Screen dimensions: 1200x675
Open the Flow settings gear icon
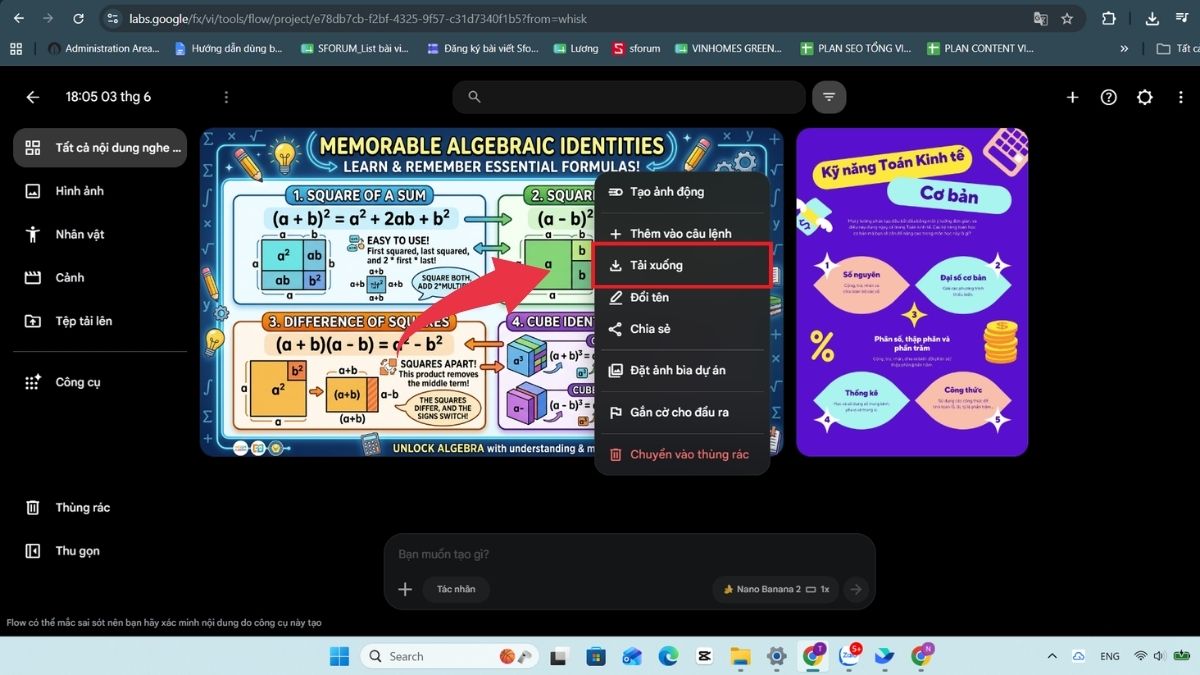click(x=1144, y=97)
